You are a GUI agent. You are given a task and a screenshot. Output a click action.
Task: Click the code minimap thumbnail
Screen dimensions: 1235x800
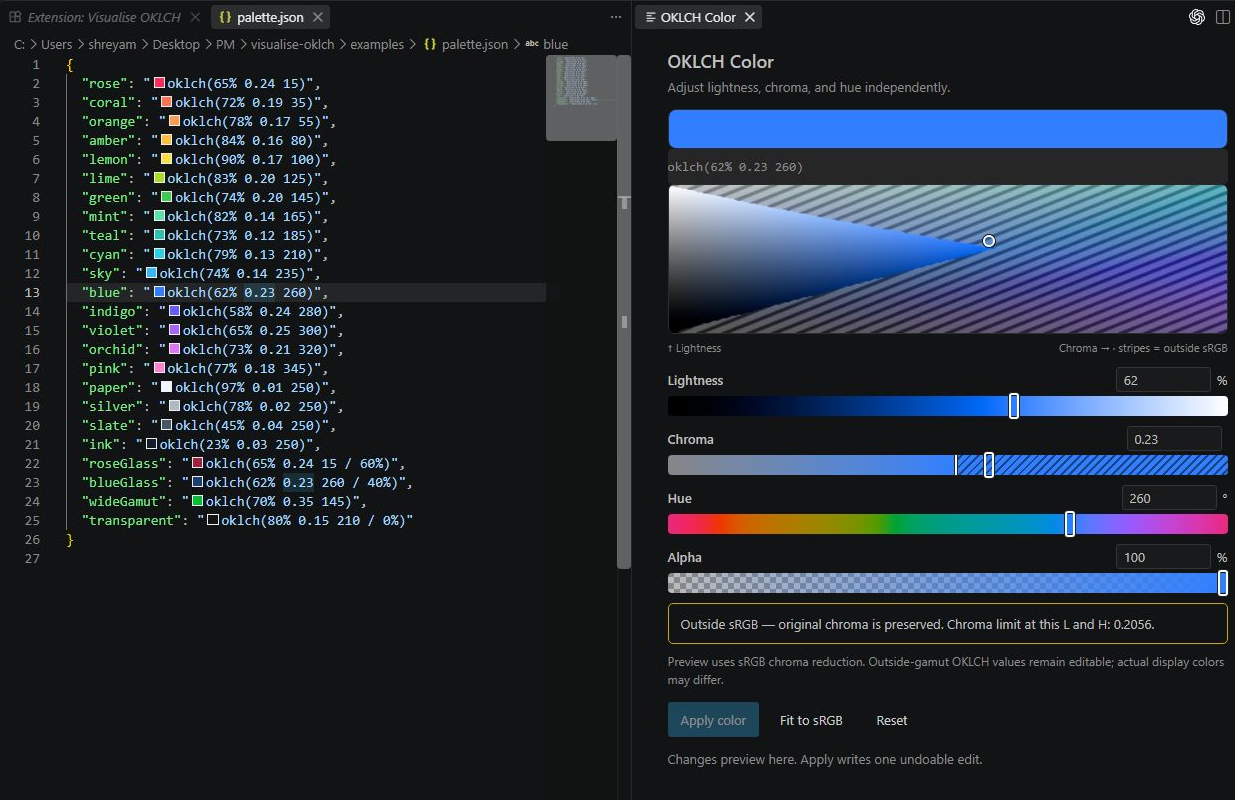coord(581,98)
